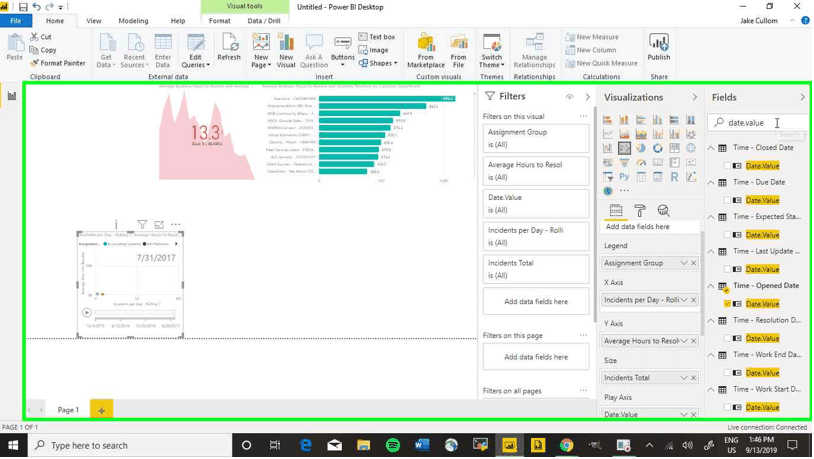Open More options ellipsis on selected visual
Image resolution: width=814 pixels, height=459 pixels.
(x=175, y=224)
